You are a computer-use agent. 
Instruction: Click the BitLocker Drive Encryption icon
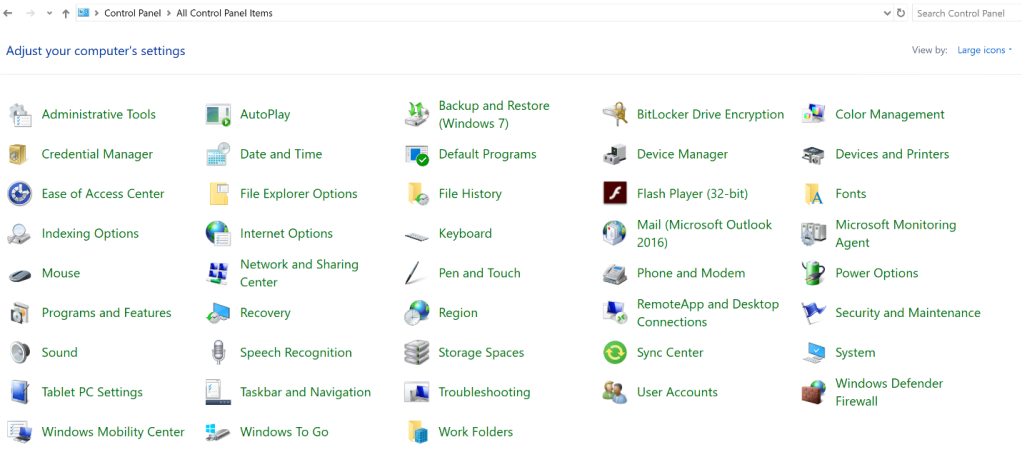tap(615, 114)
